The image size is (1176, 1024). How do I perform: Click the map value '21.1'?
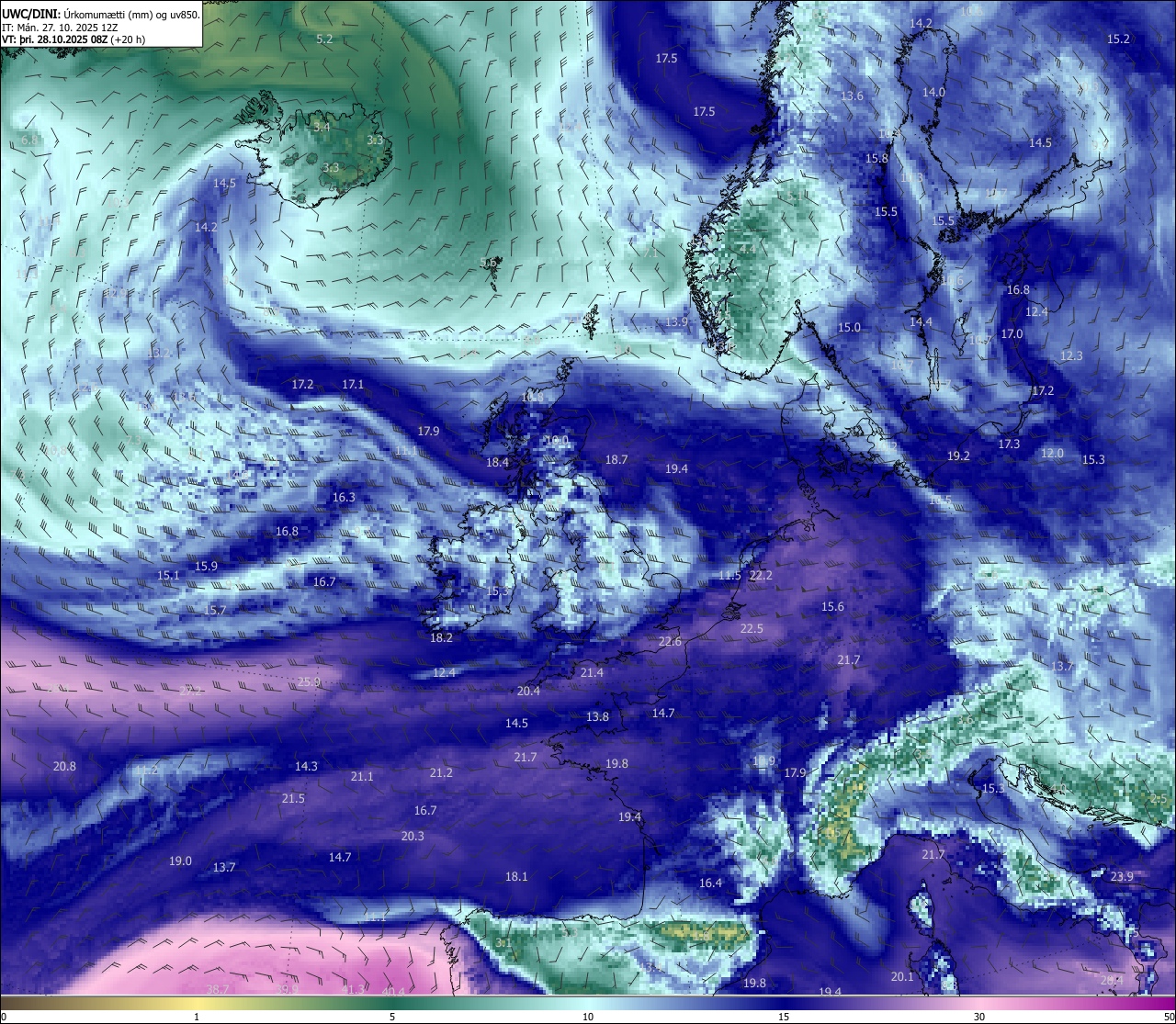click(362, 777)
